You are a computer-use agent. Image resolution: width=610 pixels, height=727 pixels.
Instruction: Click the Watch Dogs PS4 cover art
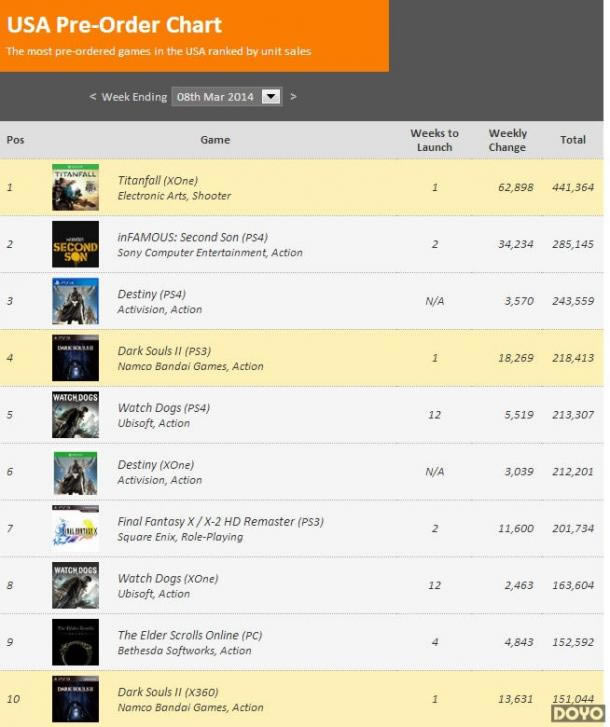(x=76, y=415)
